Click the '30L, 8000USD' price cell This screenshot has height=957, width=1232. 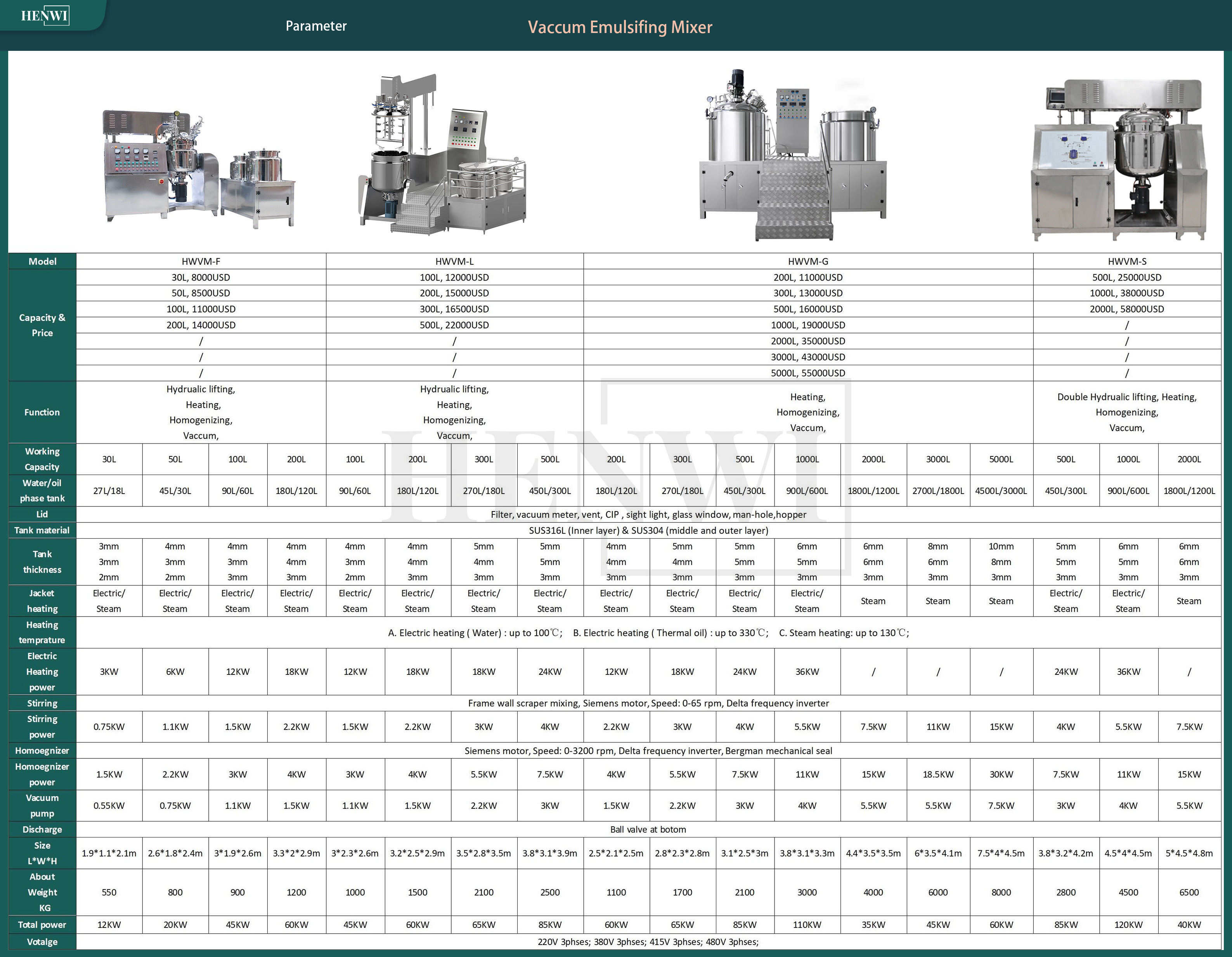click(201, 277)
